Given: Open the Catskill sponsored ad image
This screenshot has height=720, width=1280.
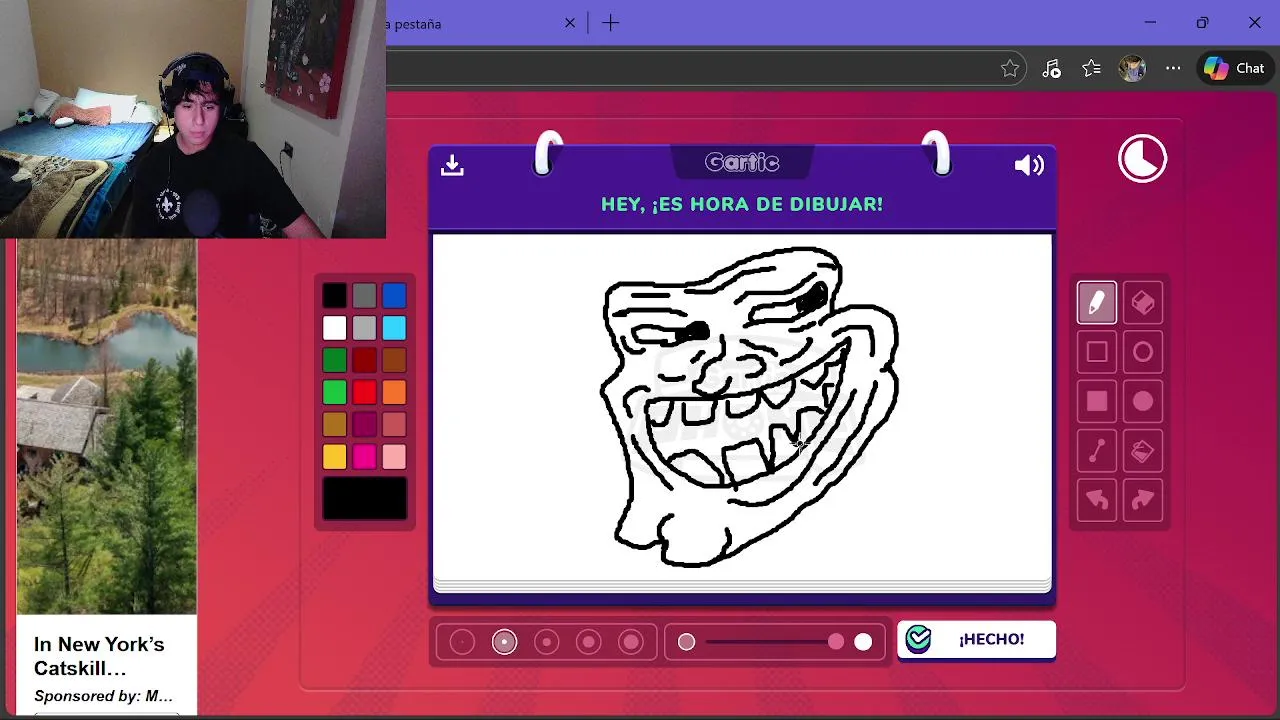Looking at the screenshot, I should 107,426.
